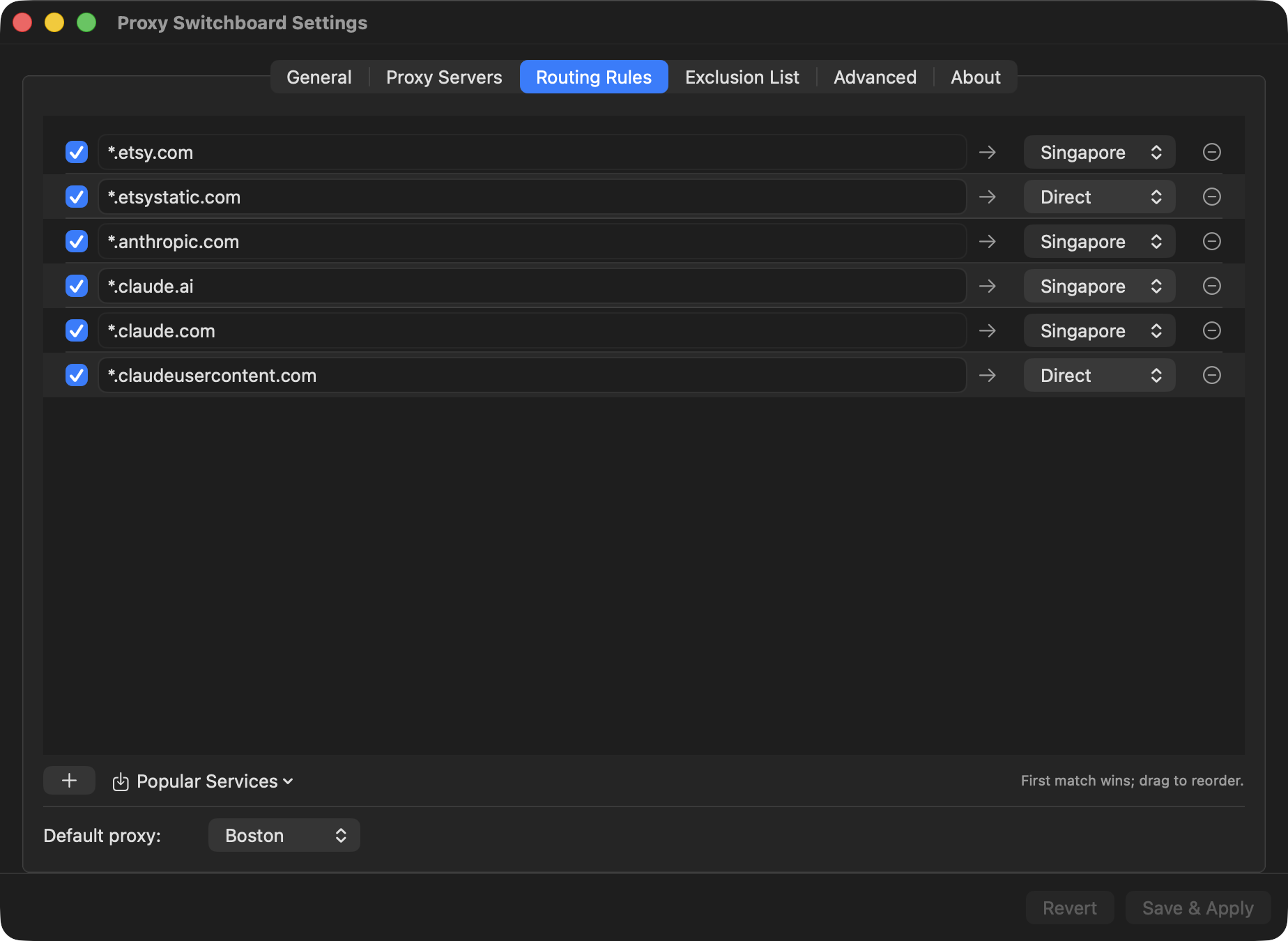Expand the Popular Services menu
This screenshot has width=1288, height=941.
point(203,781)
